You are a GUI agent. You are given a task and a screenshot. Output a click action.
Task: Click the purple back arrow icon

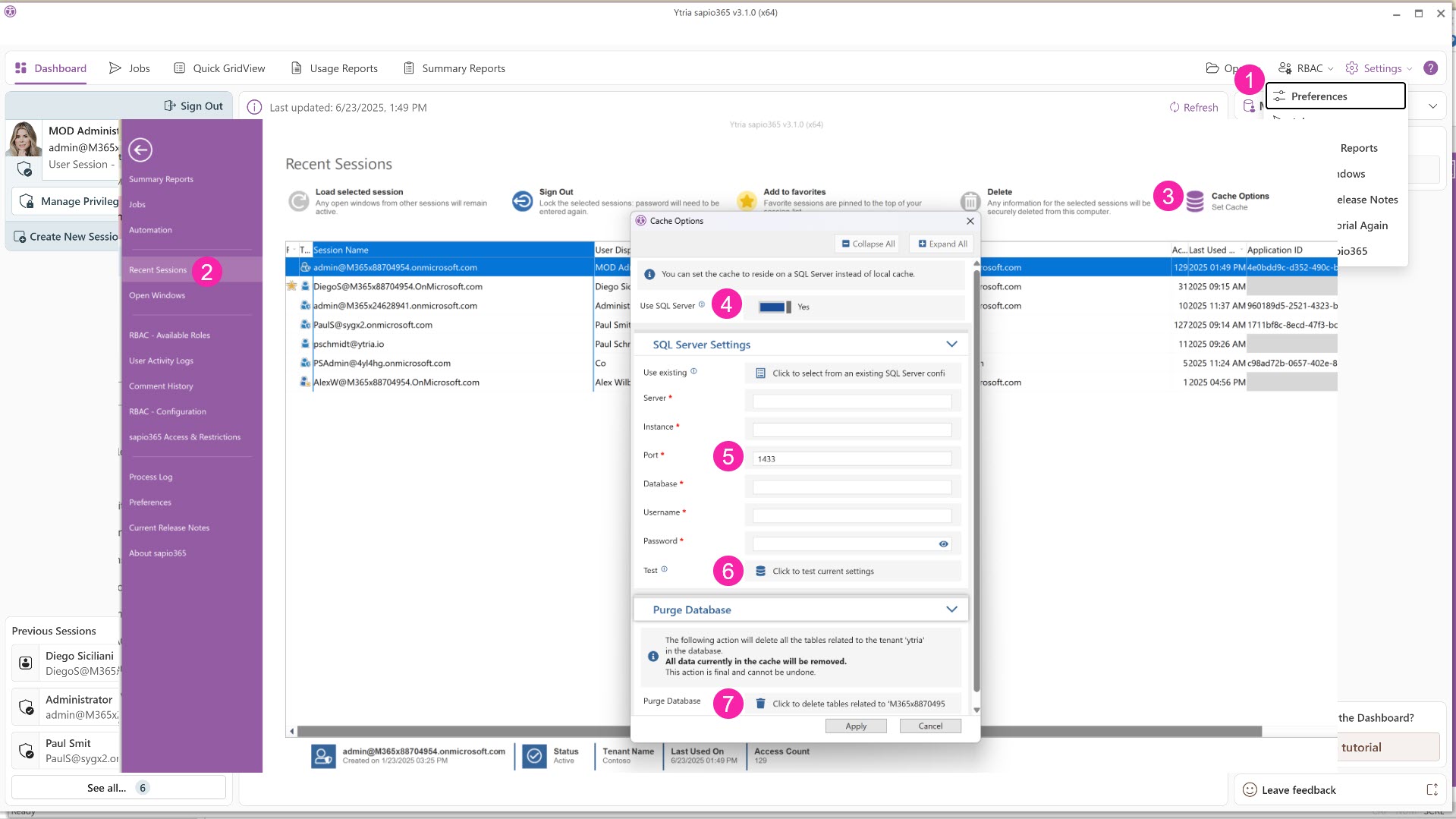pyautogui.click(x=140, y=150)
